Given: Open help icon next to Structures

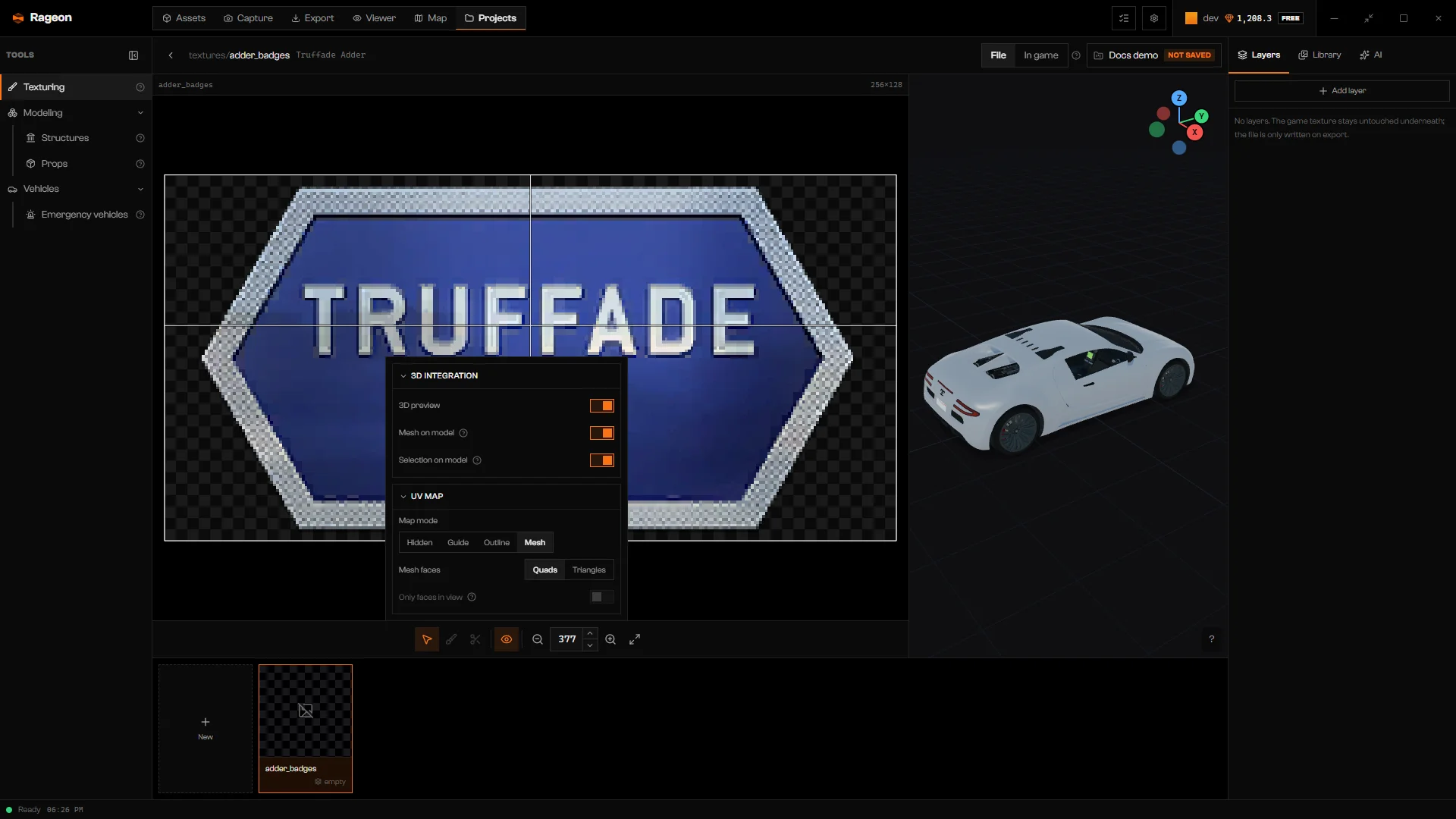Looking at the screenshot, I should point(140,138).
